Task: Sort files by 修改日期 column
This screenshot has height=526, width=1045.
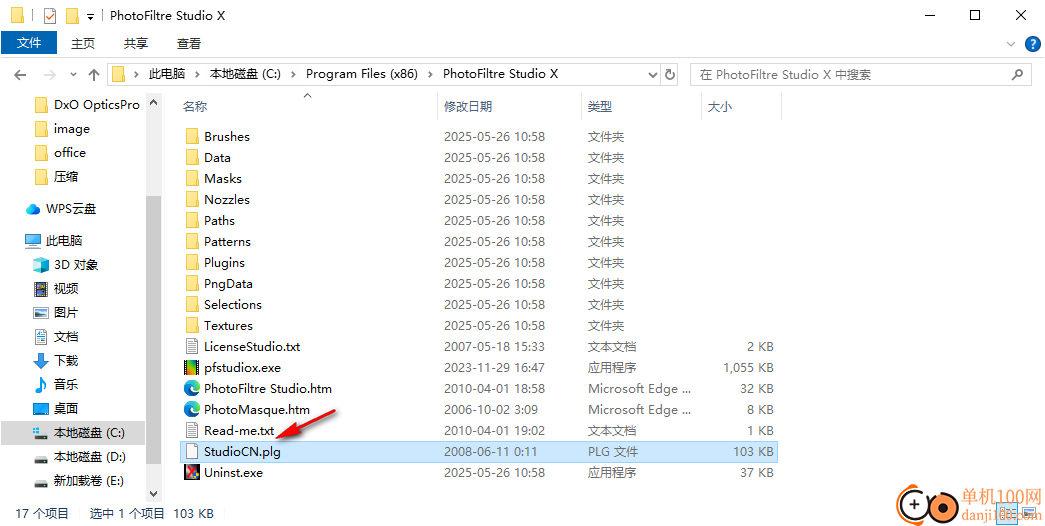Action: tap(468, 107)
